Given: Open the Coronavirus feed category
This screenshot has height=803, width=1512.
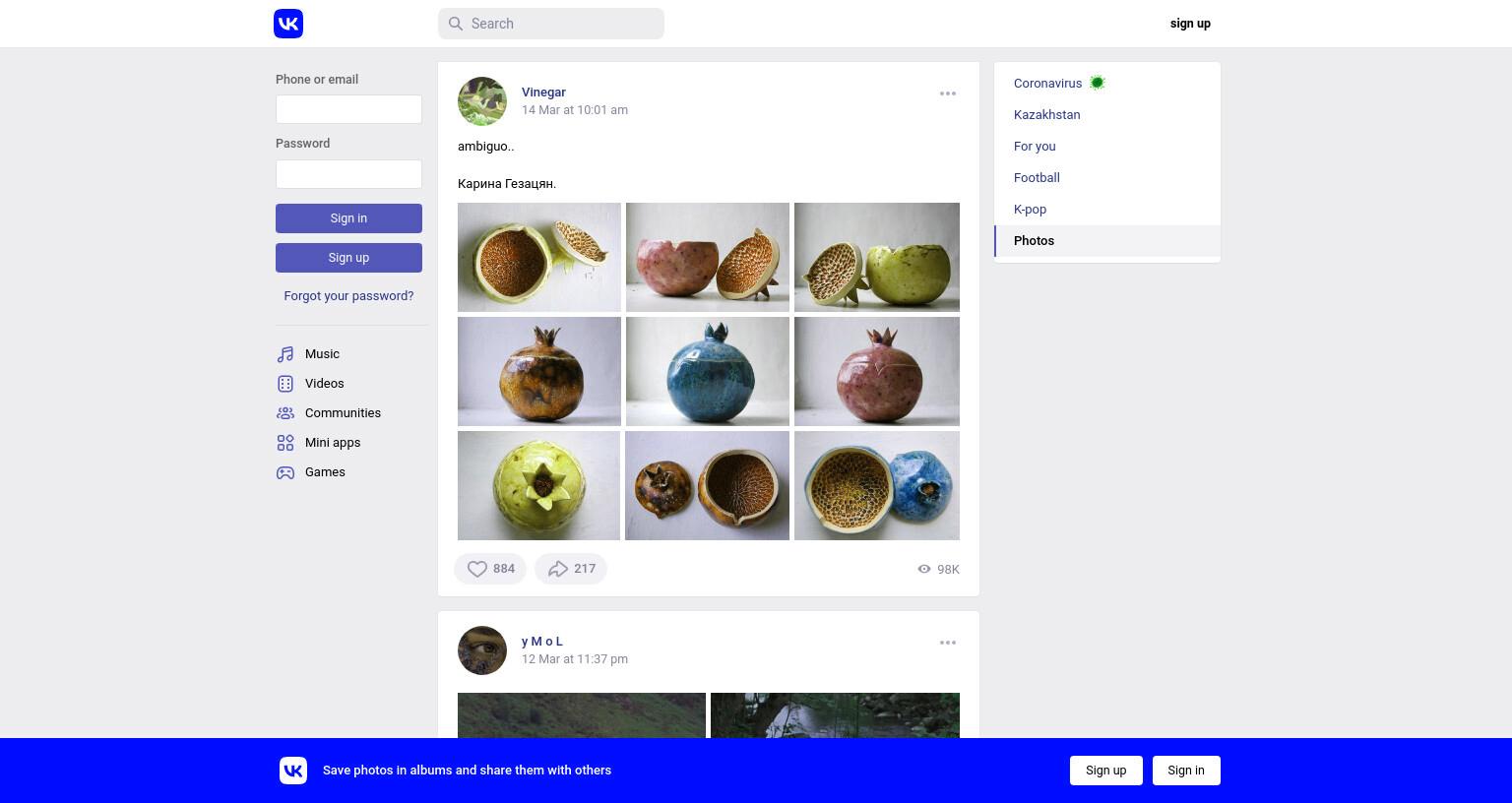Looking at the screenshot, I should tap(1107, 84).
